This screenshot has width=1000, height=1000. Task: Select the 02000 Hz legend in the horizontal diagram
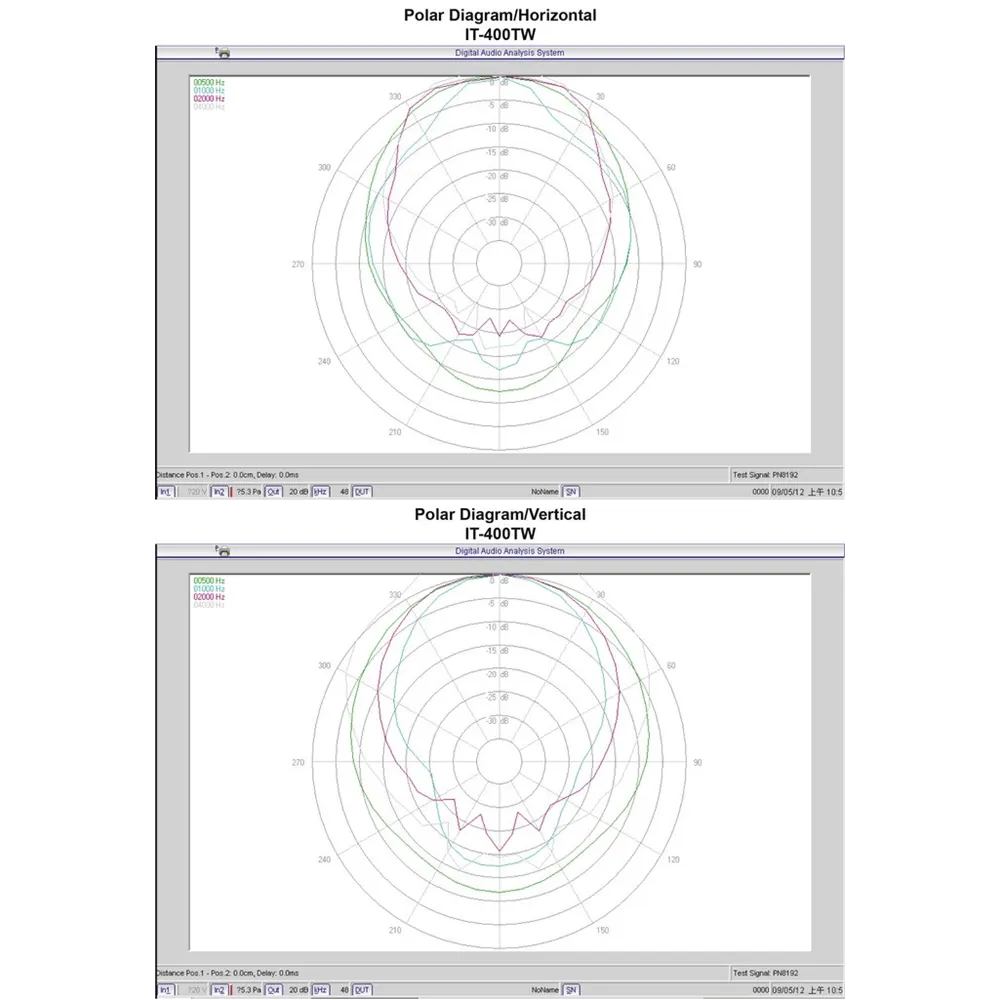point(209,98)
